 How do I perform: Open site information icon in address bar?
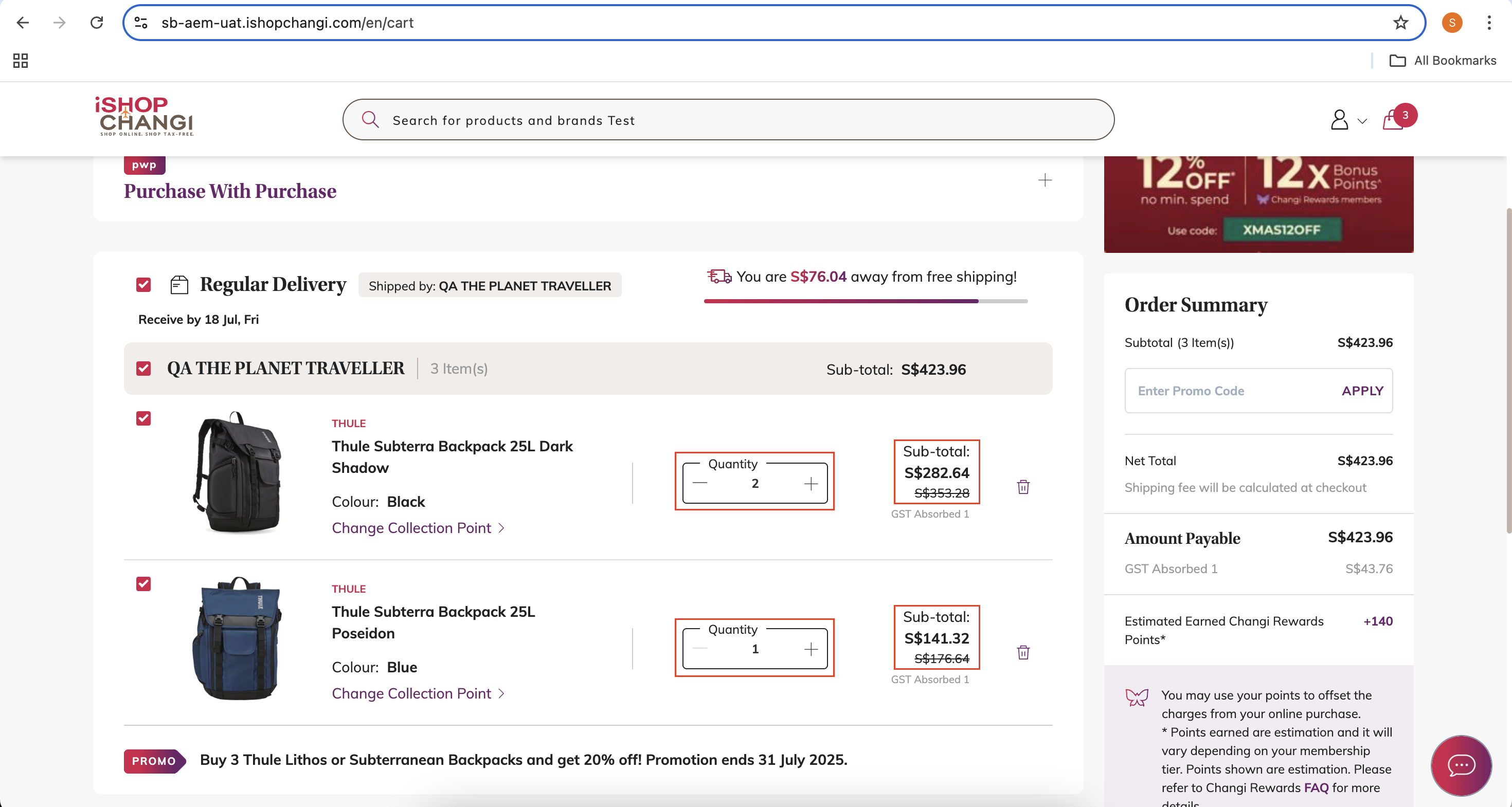pos(141,22)
